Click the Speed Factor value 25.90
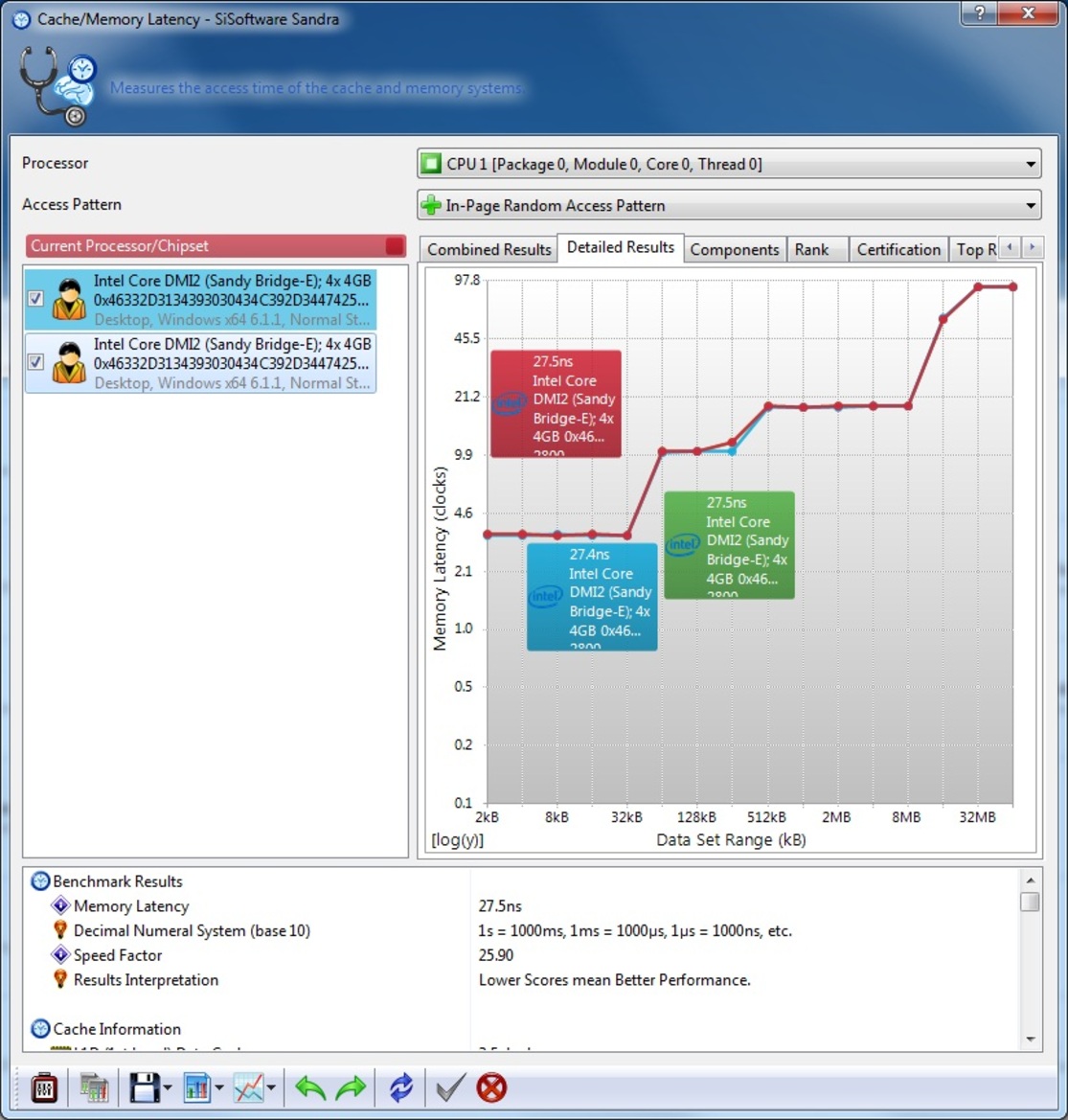The image size is (1068, 1120). pos(496,955)
